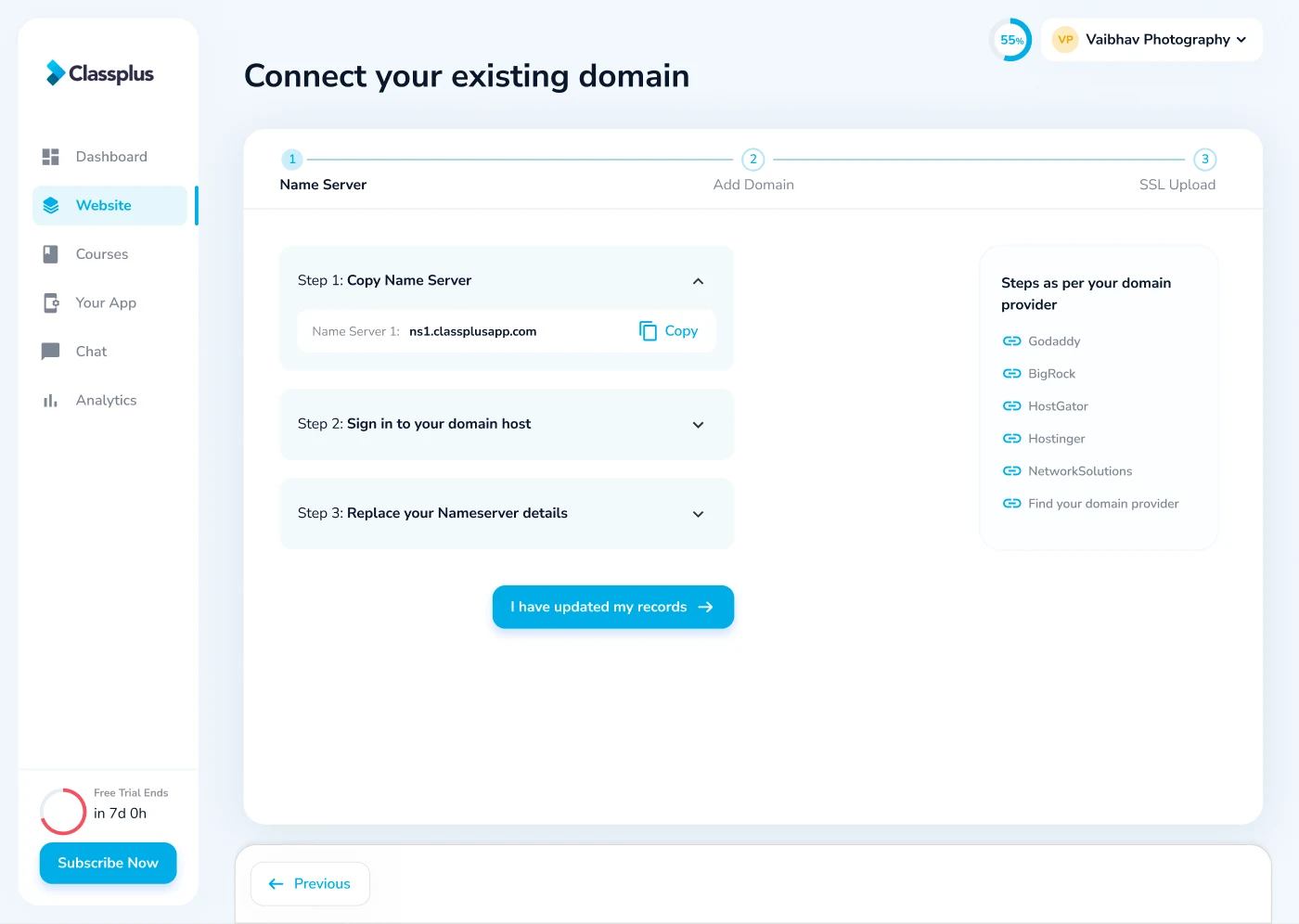Click the Website layers icon
This screenshot has height=924, width=1299.
[51, 206]
